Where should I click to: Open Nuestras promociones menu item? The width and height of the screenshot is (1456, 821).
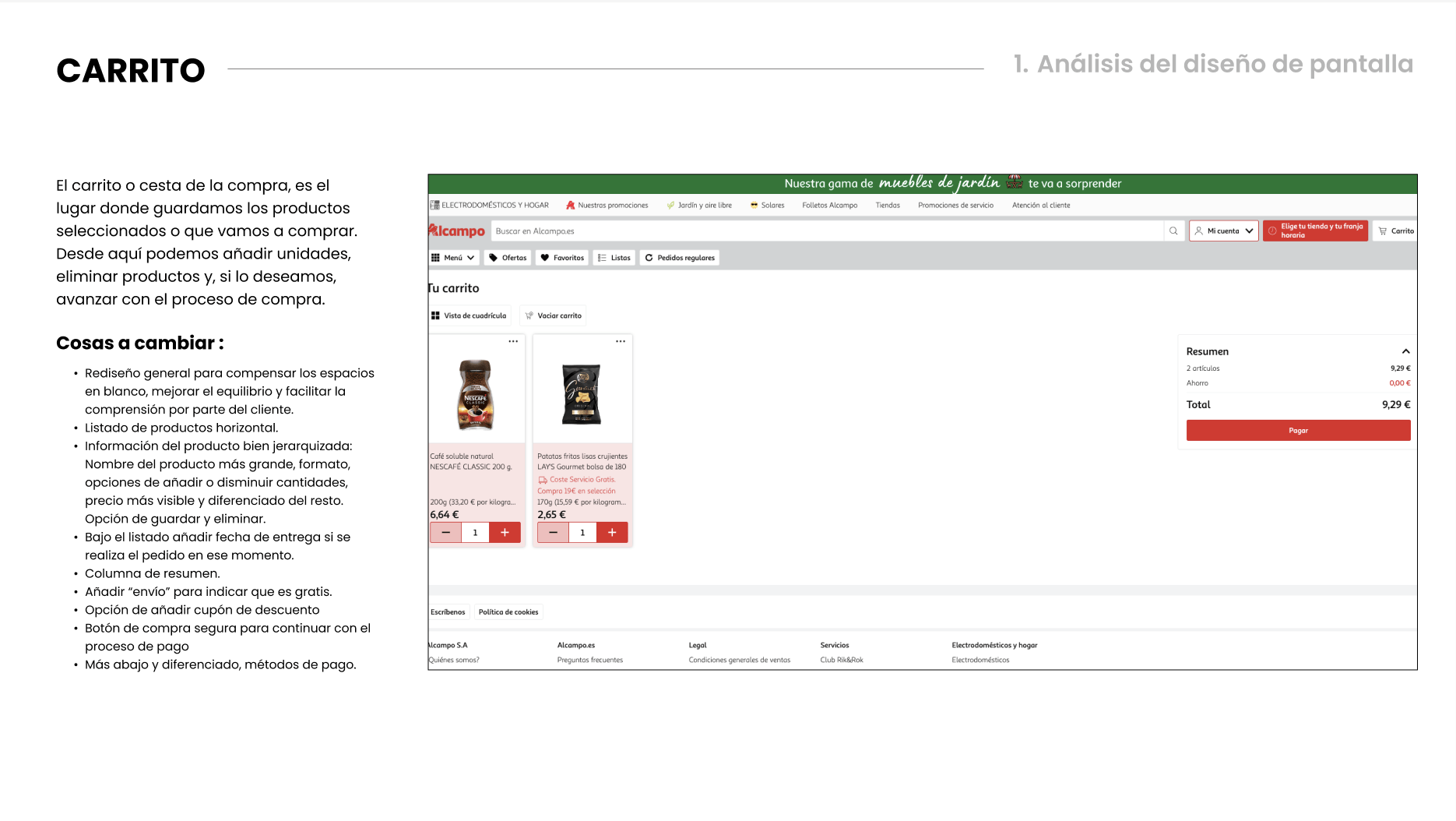click(x=607, y=206)
